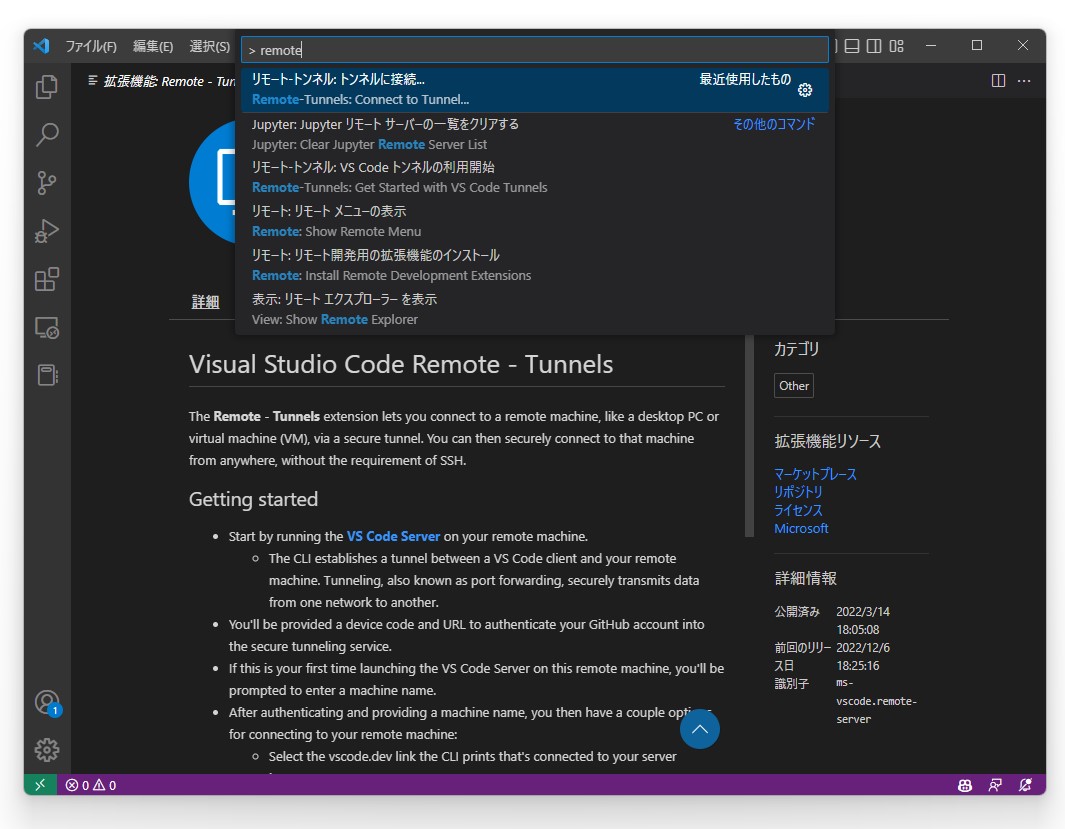1065x829 pixels.
Task: Click the 詳細情報 heading
Action: (x=806, y=578)
